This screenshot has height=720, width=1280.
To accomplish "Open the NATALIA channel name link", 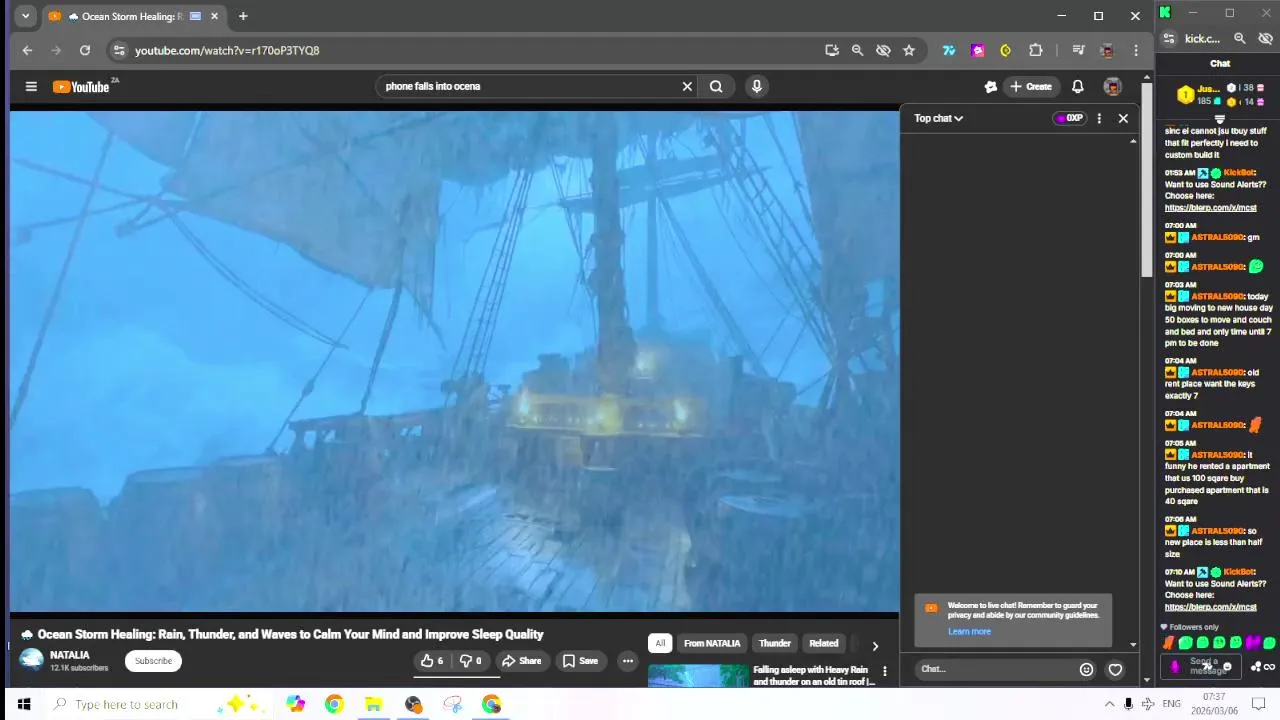I will pos(70,655).
